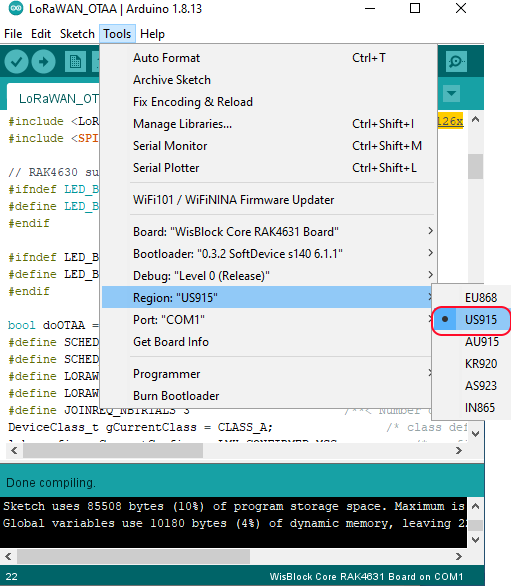The width and height of the screenshot is (511, 586).
Task: Click console scroll down arrow
Action: pyautogui.click(x=475, y=540)
